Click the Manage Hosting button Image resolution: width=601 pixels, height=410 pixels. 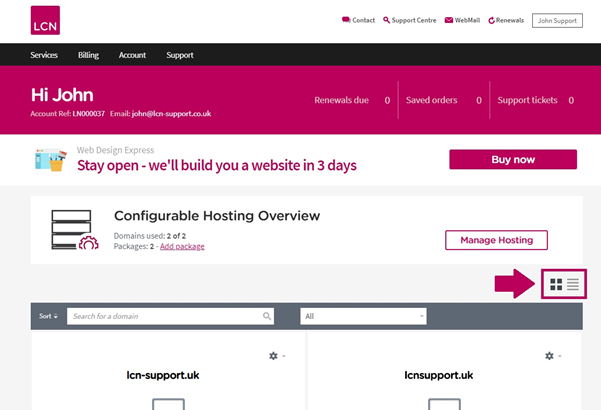coord(496,240)
